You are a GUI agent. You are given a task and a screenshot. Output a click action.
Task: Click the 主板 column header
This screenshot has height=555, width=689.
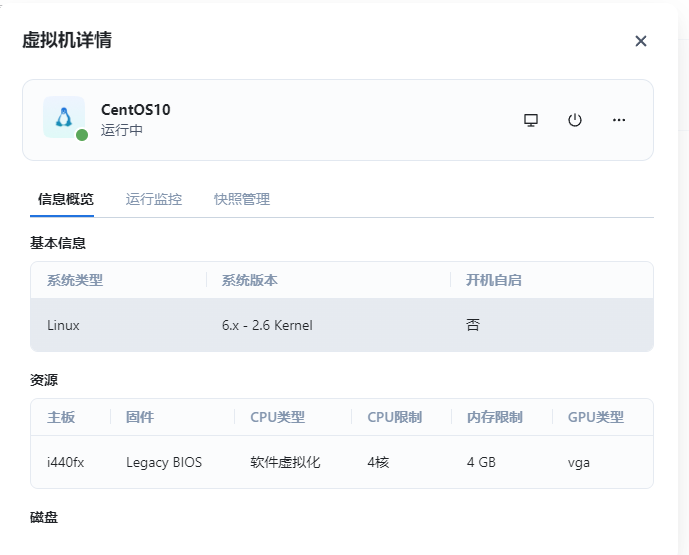(61, 417)
